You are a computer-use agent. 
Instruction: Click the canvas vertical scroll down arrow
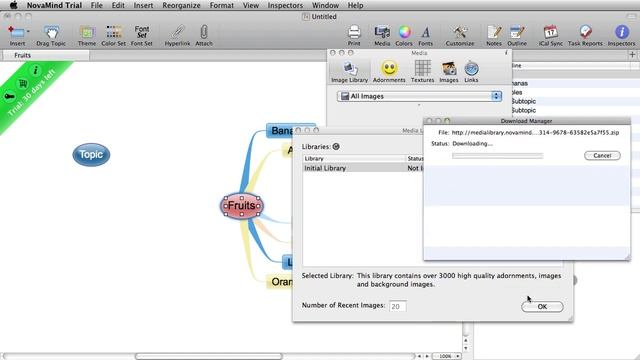pyautogui.click(x=466, y=349)
